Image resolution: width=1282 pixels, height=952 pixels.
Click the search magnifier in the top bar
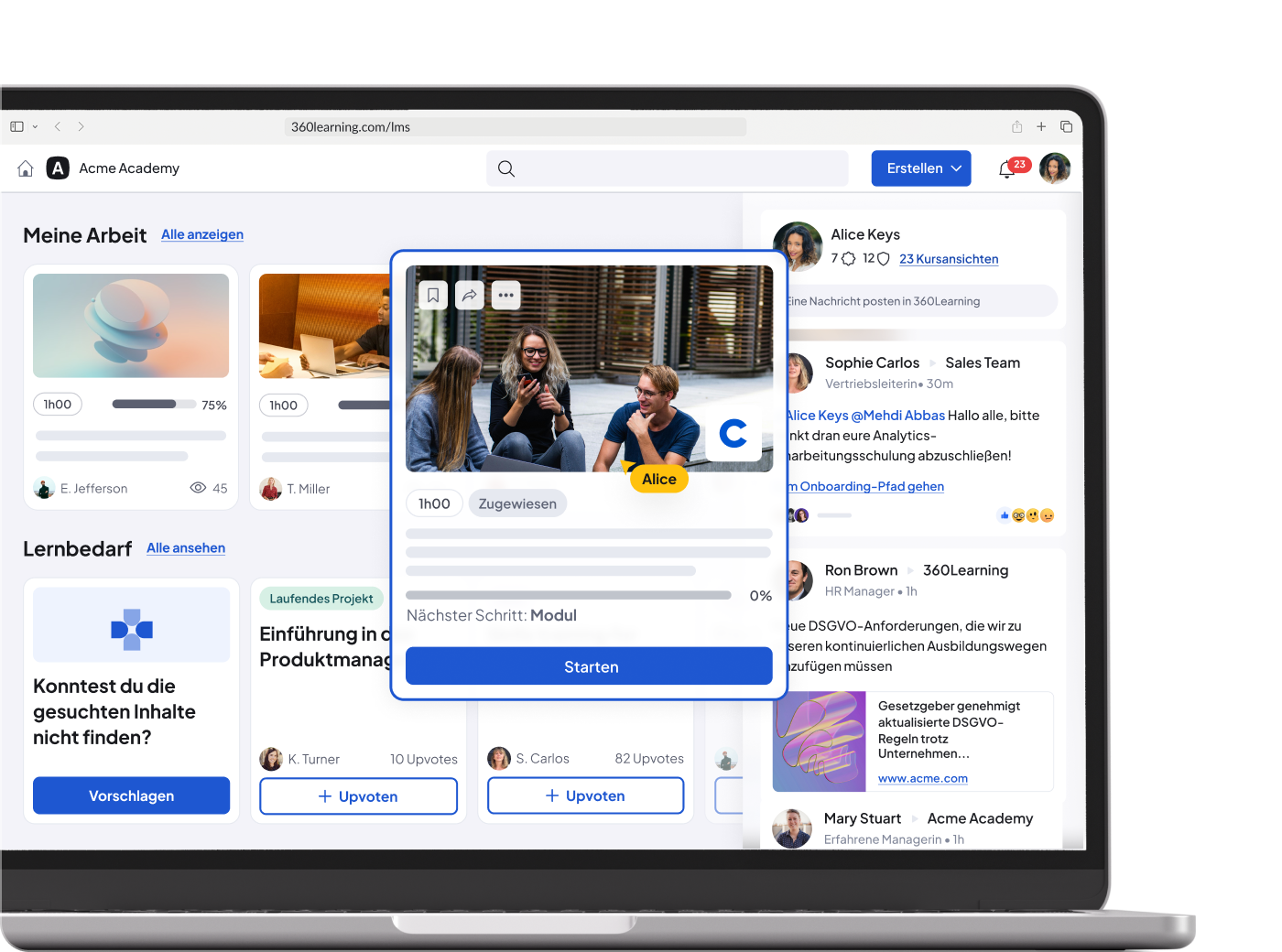(x=505, y=168)
